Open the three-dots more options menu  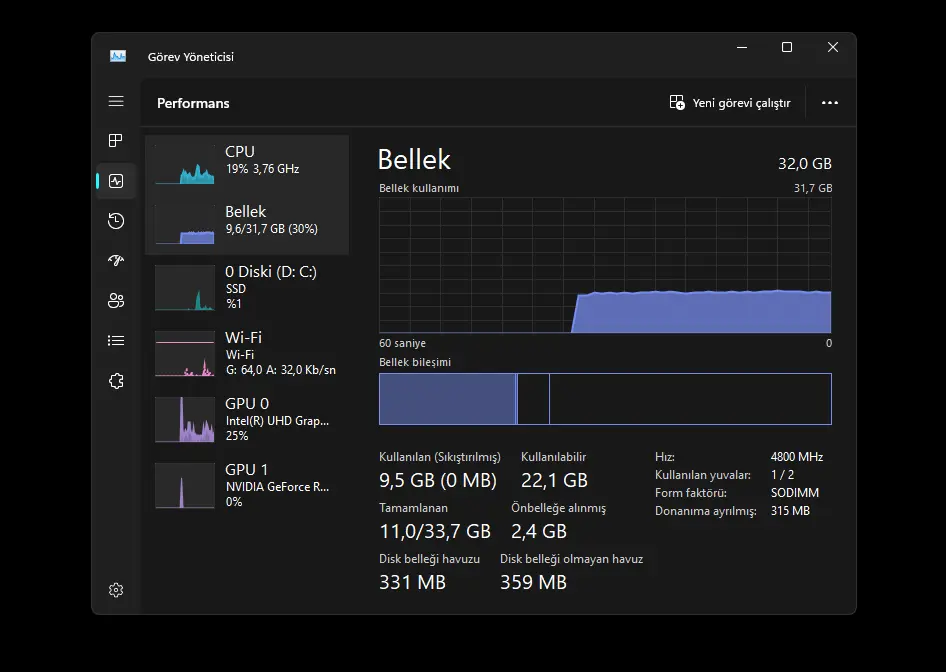(x=830, y=103)
